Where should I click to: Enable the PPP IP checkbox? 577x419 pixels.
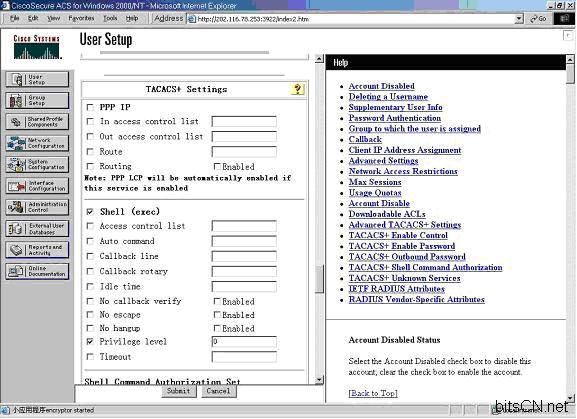click(90, 107)
